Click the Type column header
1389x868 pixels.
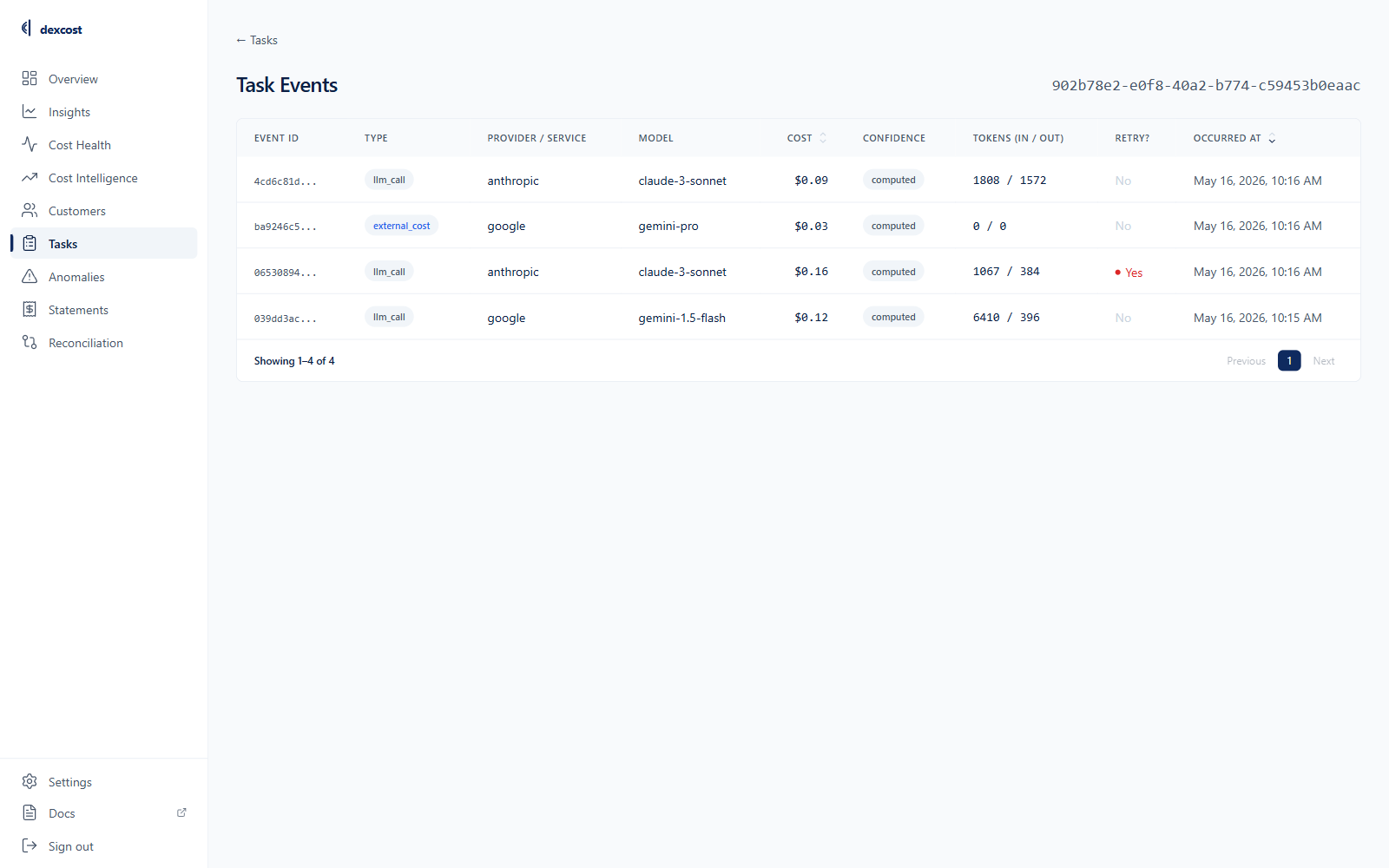[376, 138]
